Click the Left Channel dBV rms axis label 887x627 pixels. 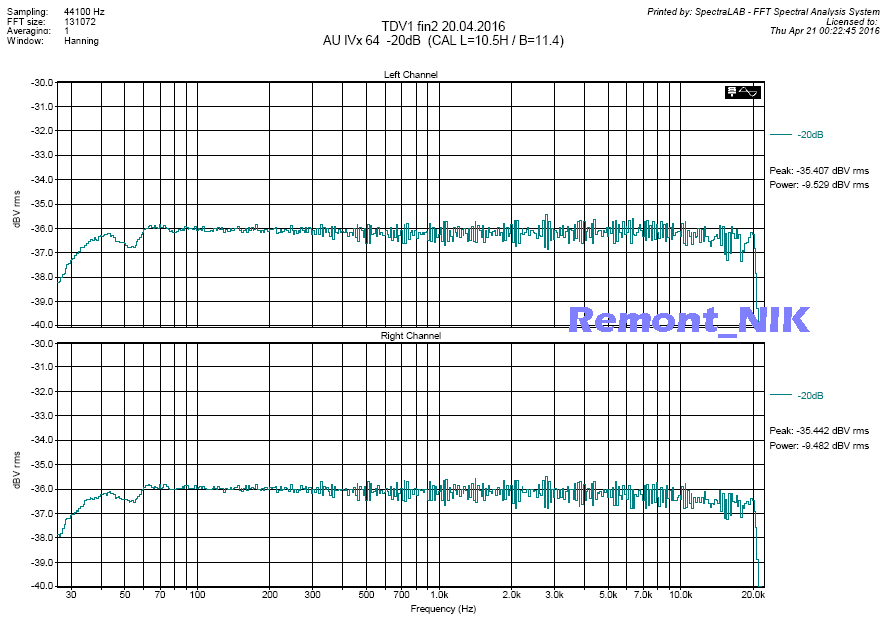[x=16, y=204]
